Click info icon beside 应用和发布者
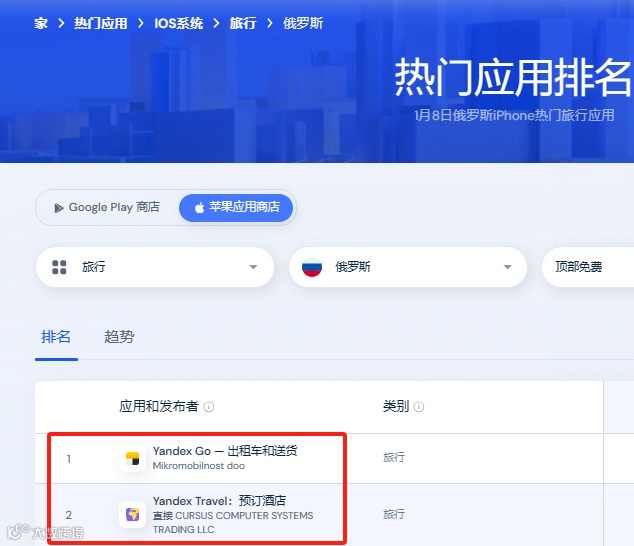Image resolution: width=634 pixels, height=546 pixels. click(x=209, y=407)
